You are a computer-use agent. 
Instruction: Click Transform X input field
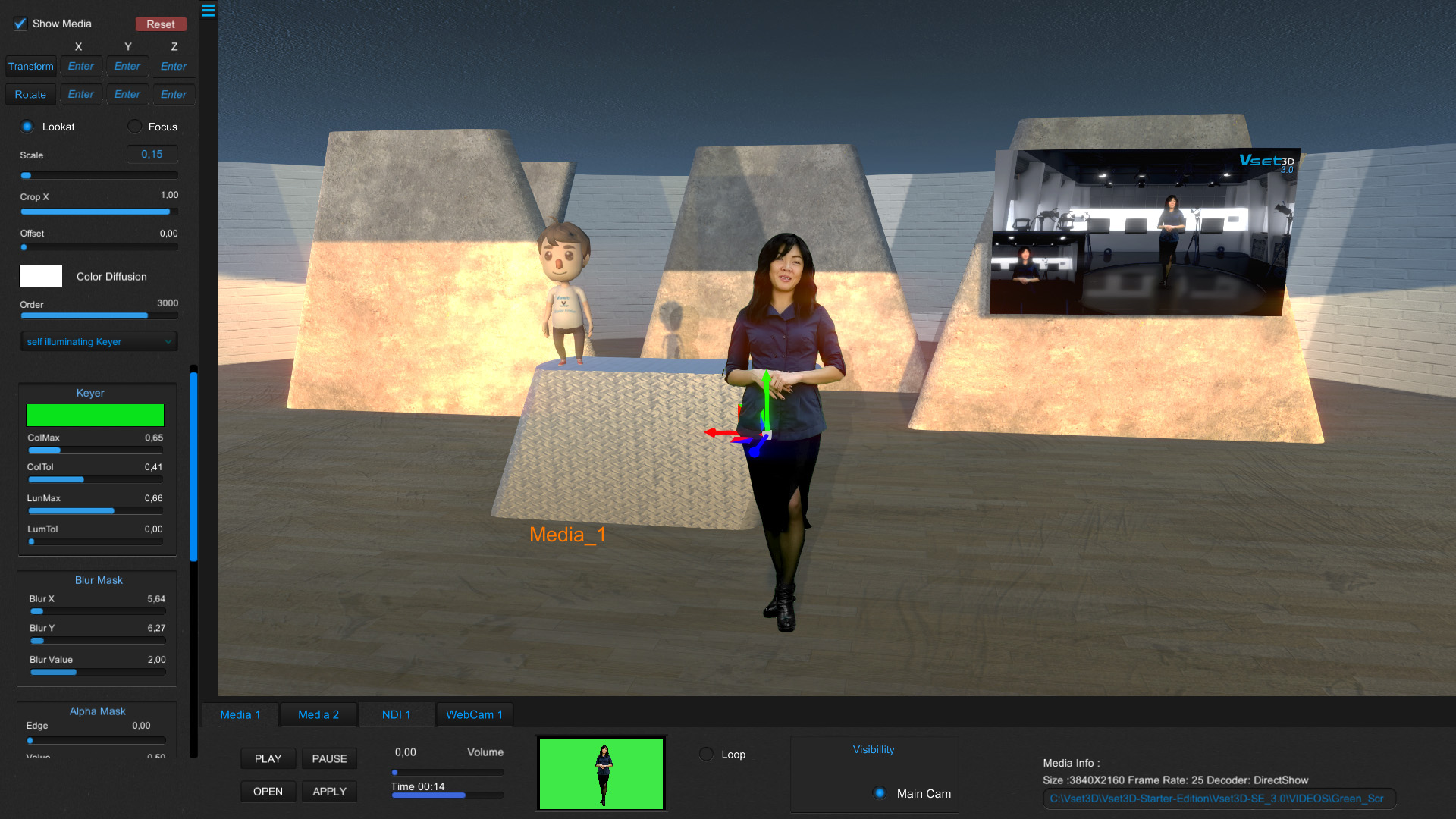pyautogui.click(x=81, y=67)
